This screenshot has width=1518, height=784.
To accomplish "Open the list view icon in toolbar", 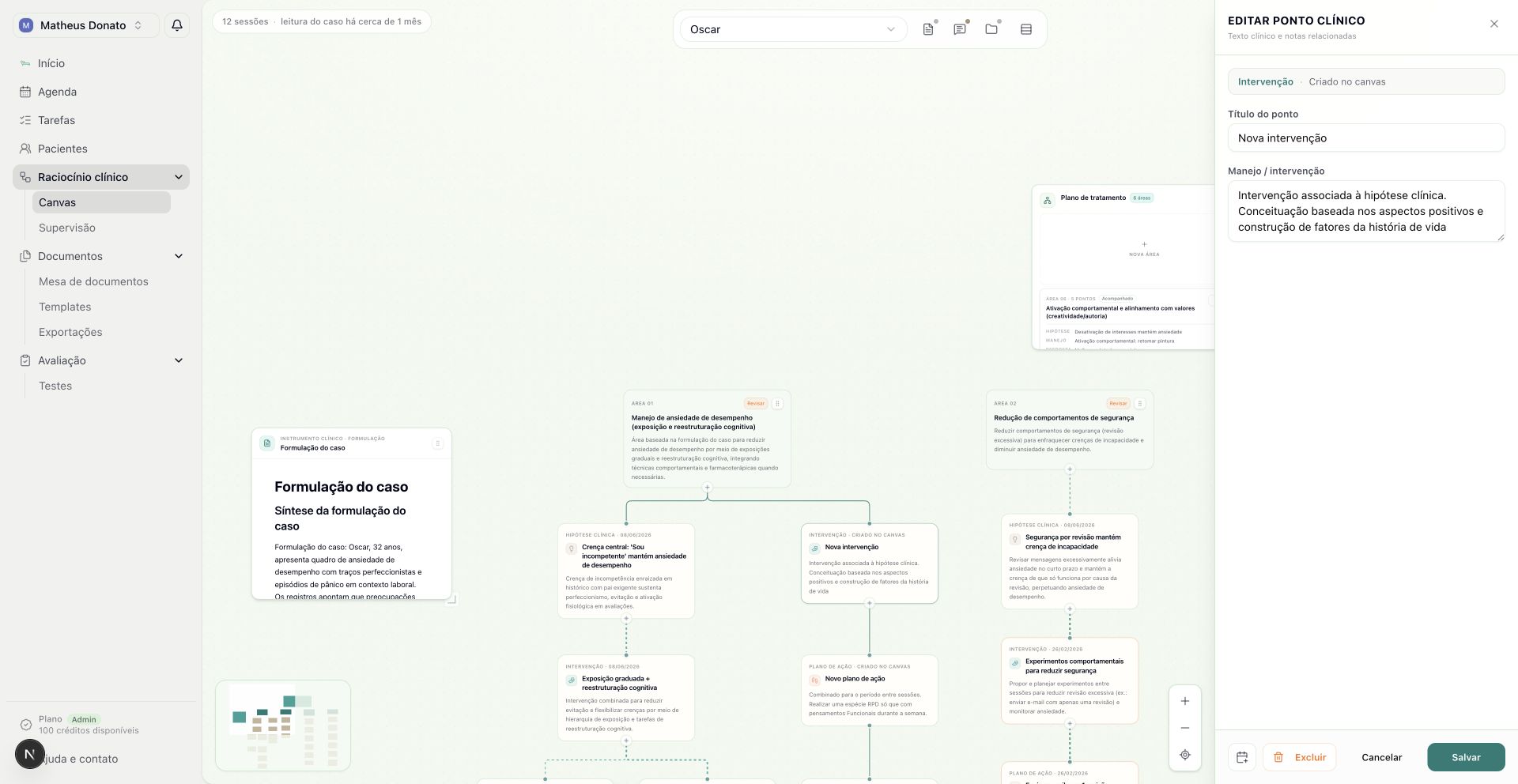I will tap(1026, 29).
